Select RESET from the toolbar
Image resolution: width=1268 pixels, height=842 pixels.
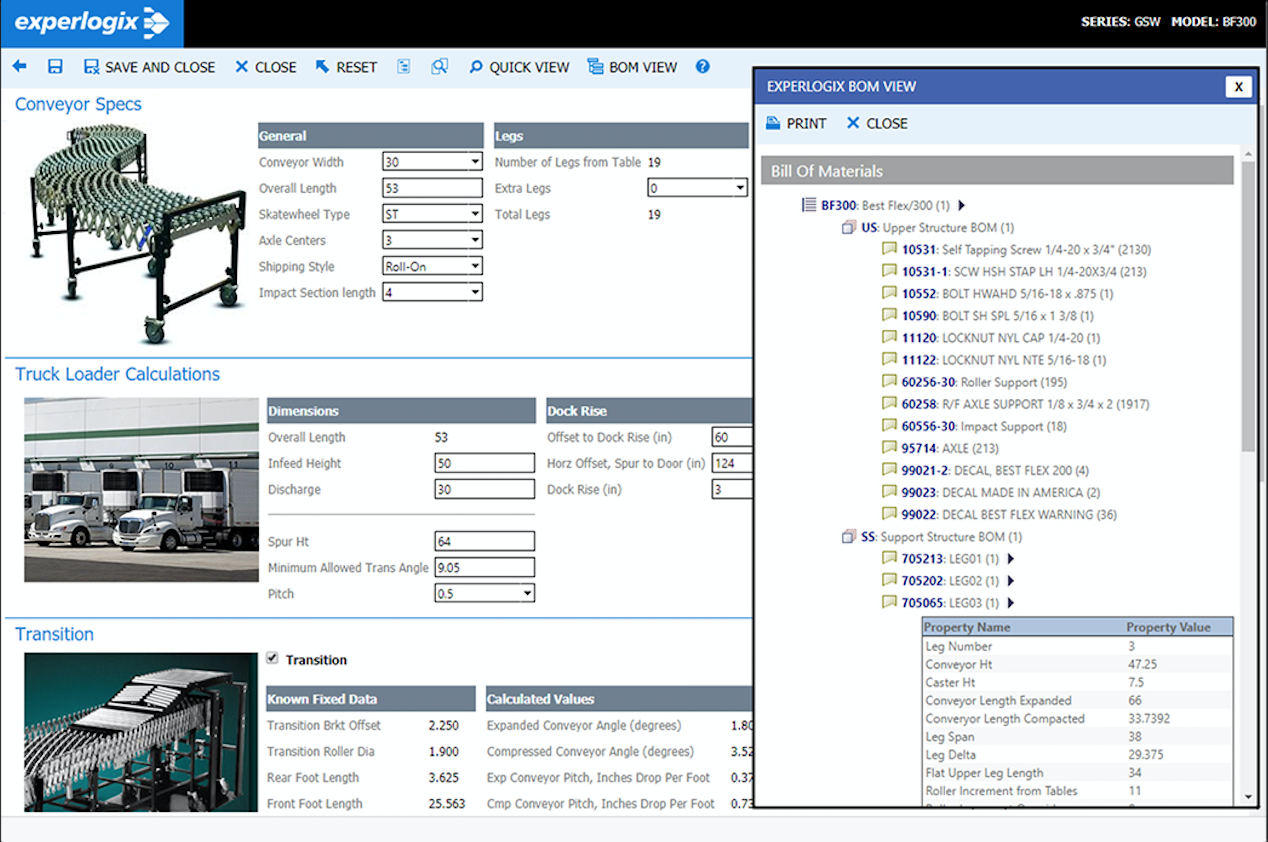click(345, 67)
